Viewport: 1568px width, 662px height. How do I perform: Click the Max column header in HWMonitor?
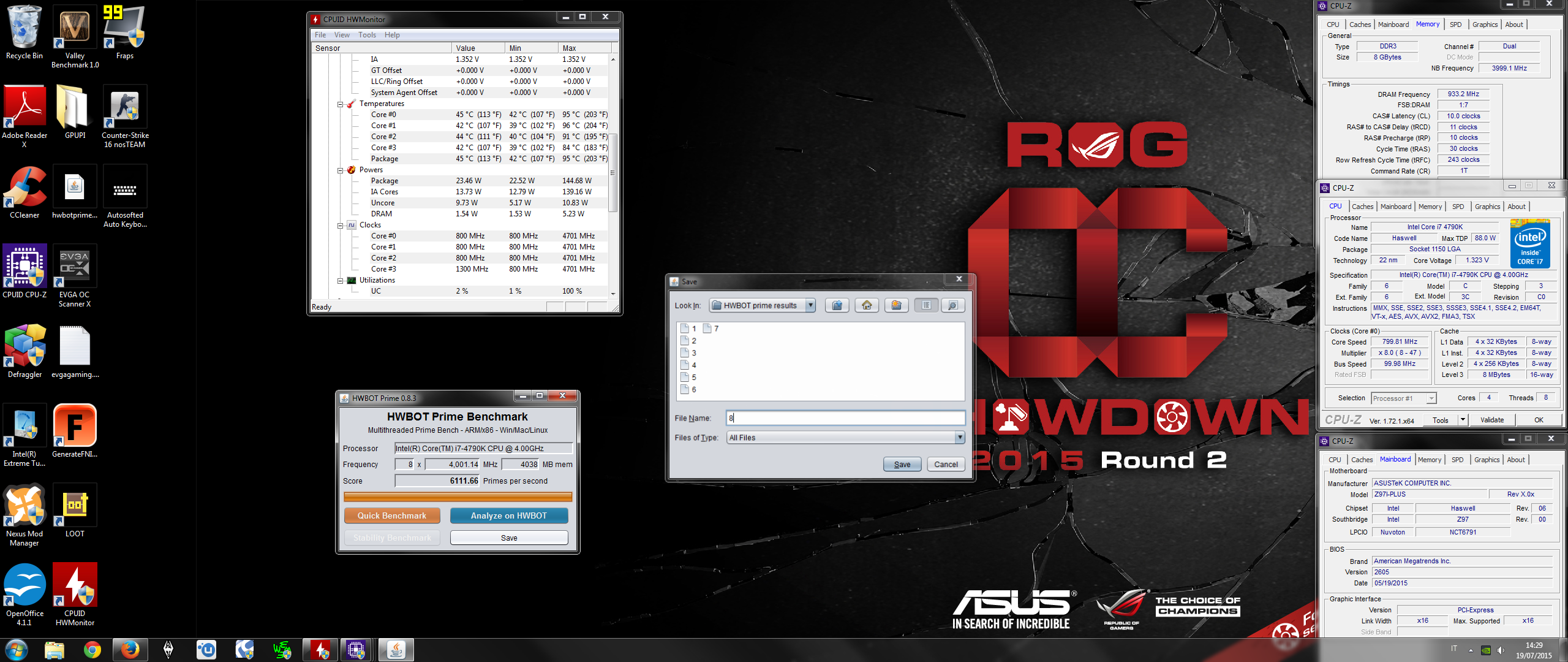(x=584, y=48)
